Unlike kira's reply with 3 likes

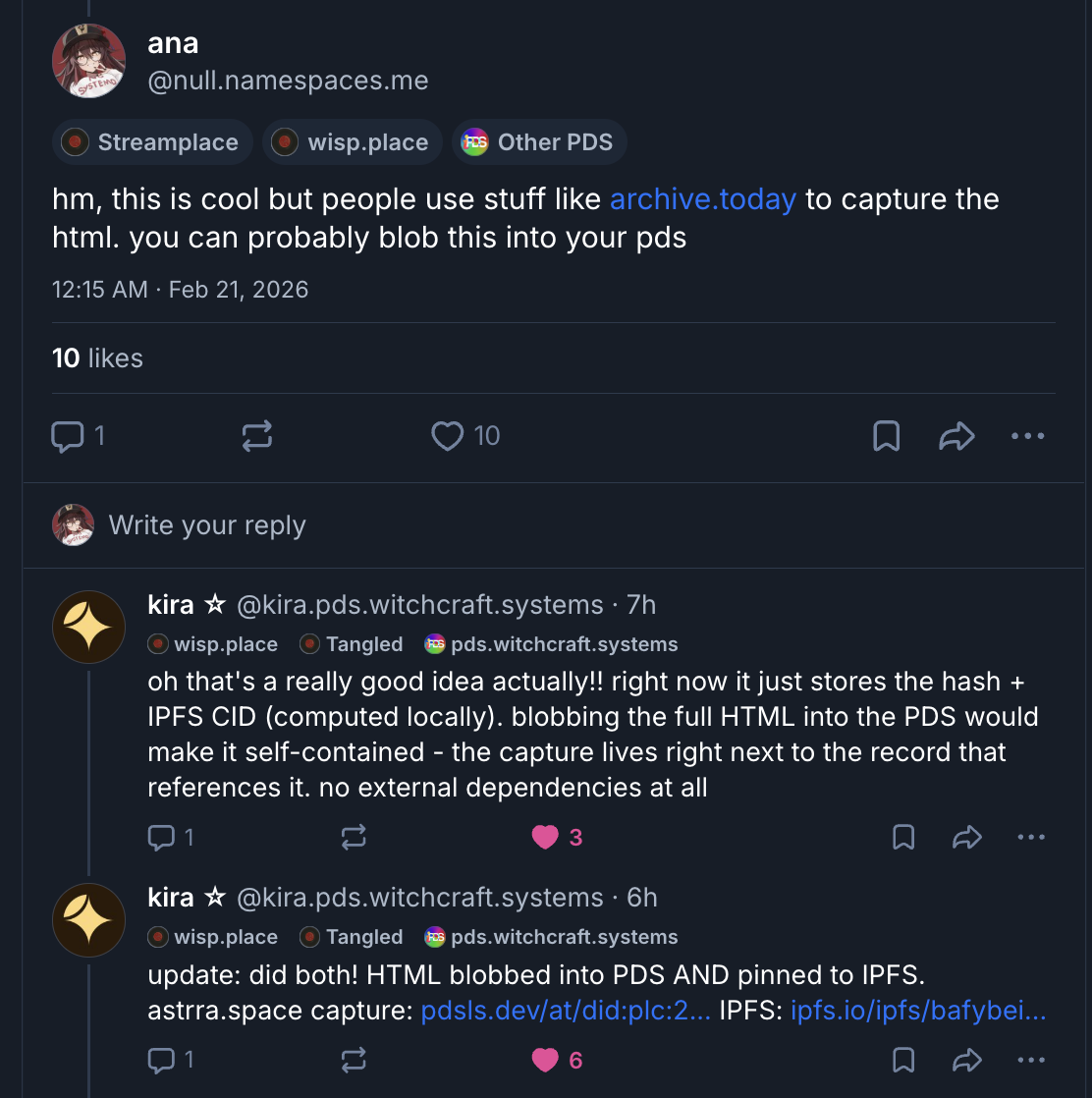point(545,837)
